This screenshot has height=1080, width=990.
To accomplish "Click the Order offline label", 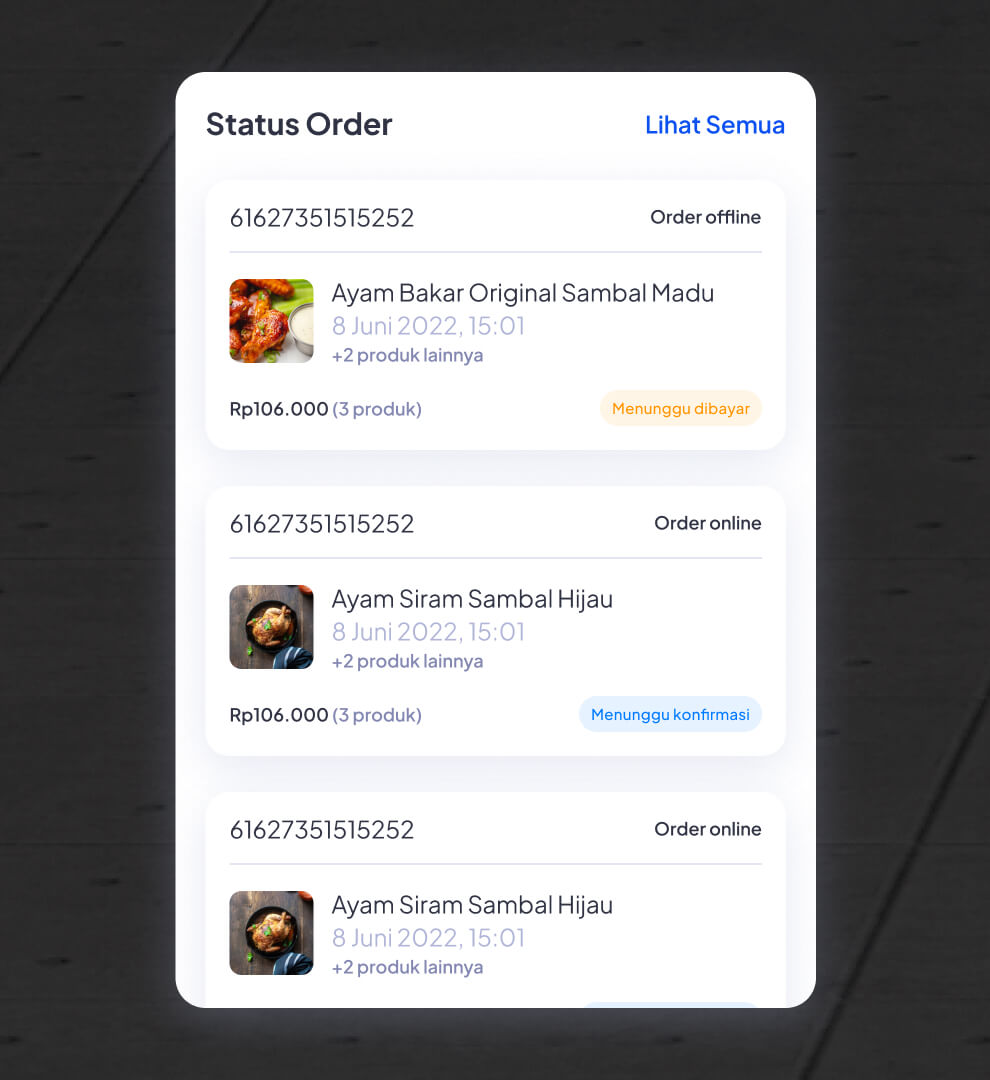I will point(705,218).
